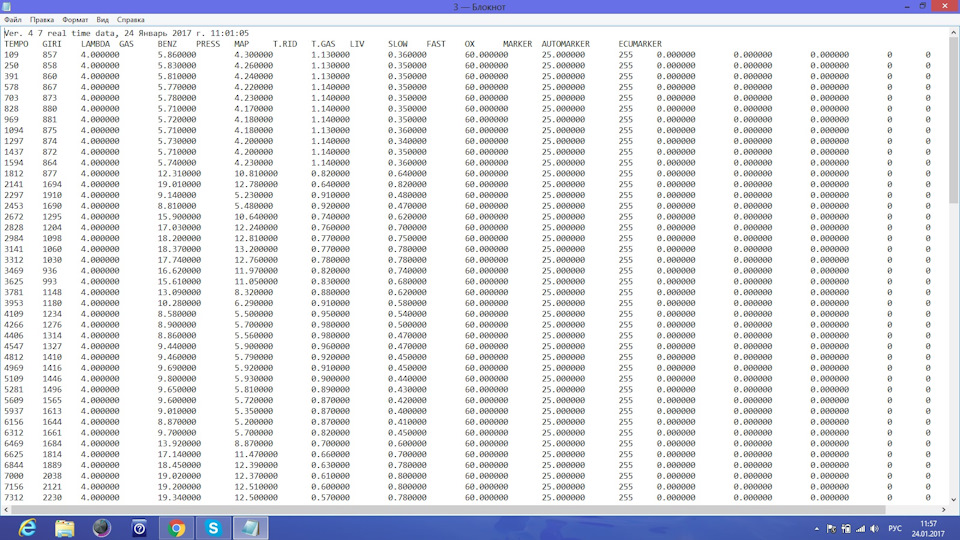Open the dark sphere app on taskbar
This screenshot has height=540, width=960.
[102, 528]
